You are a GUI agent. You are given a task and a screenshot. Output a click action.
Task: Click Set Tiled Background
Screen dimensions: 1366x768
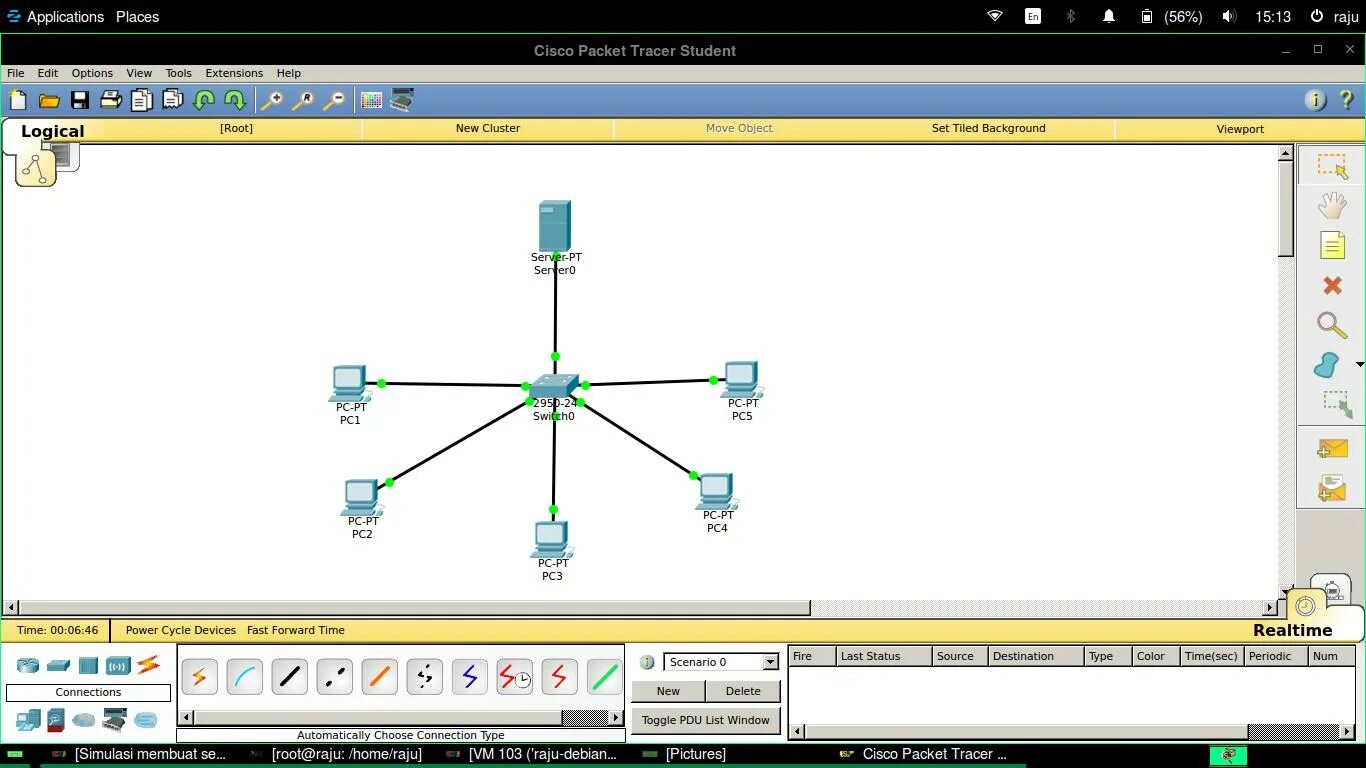coord(988,128)
